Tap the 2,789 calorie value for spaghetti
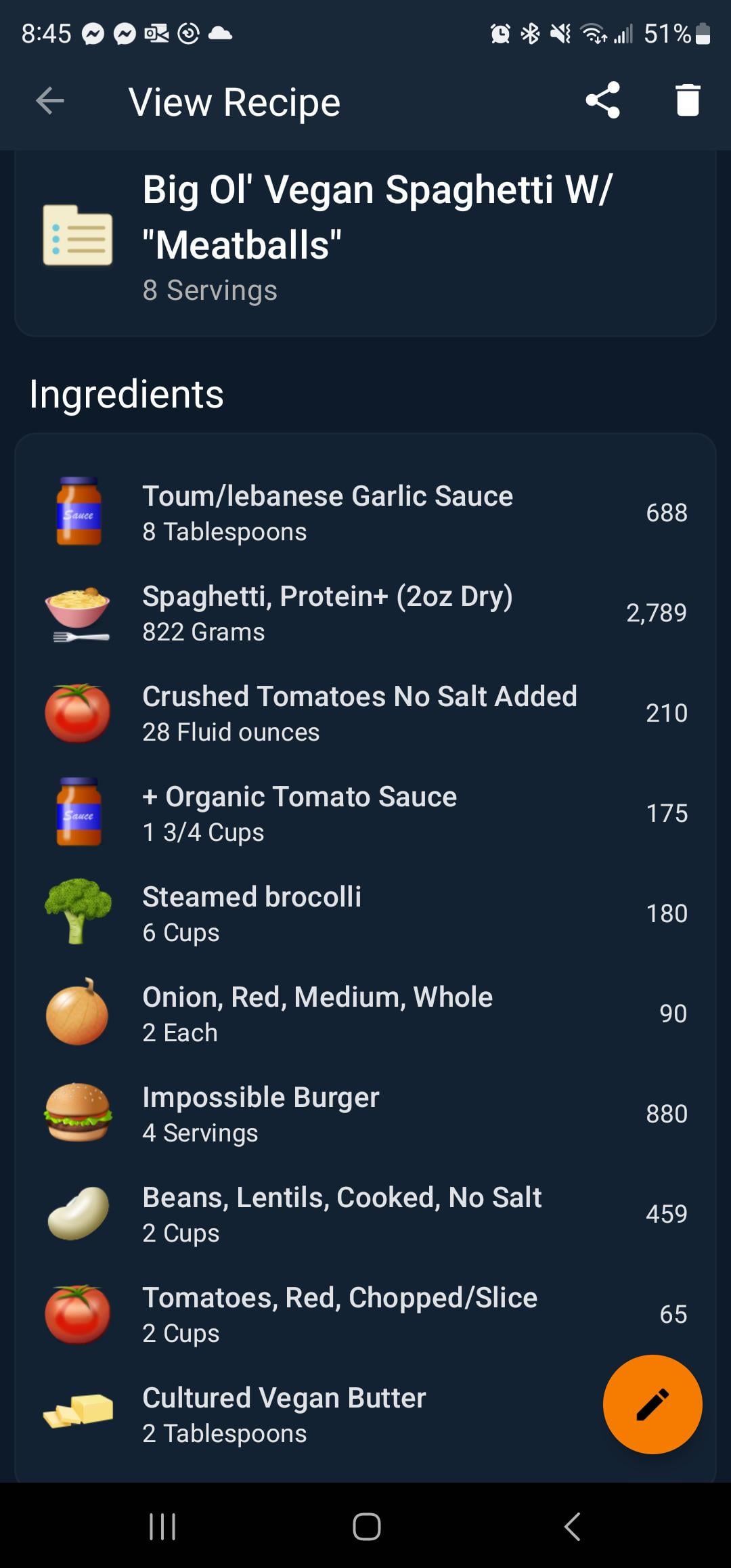Viewport: 731px width, 1568px height. (x=656, y=613)
